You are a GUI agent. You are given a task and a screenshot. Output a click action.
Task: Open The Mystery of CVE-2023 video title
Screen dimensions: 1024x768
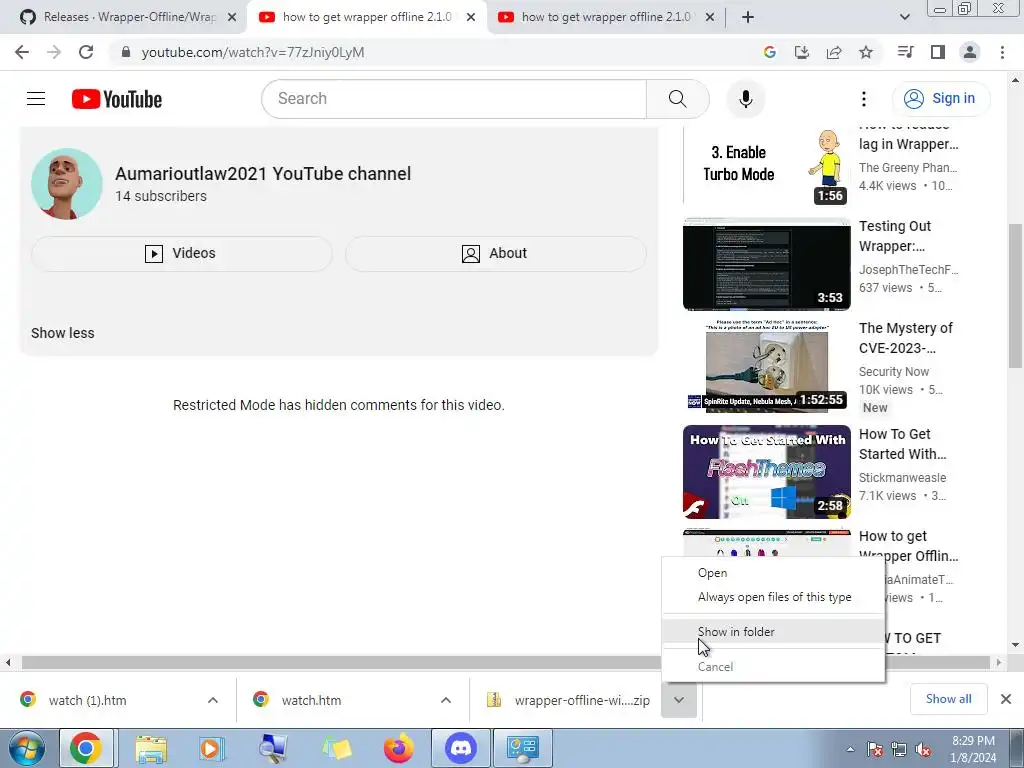click(906, 338)
